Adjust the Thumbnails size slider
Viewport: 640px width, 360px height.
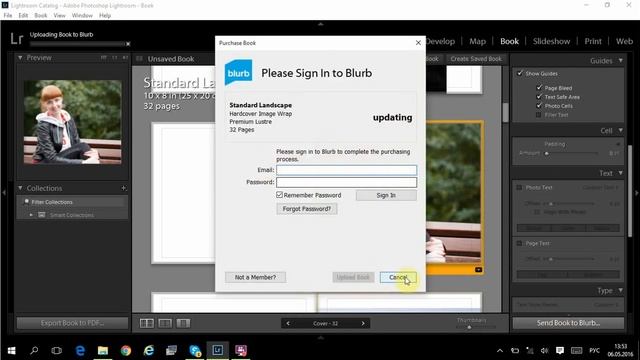coord(469,327)
